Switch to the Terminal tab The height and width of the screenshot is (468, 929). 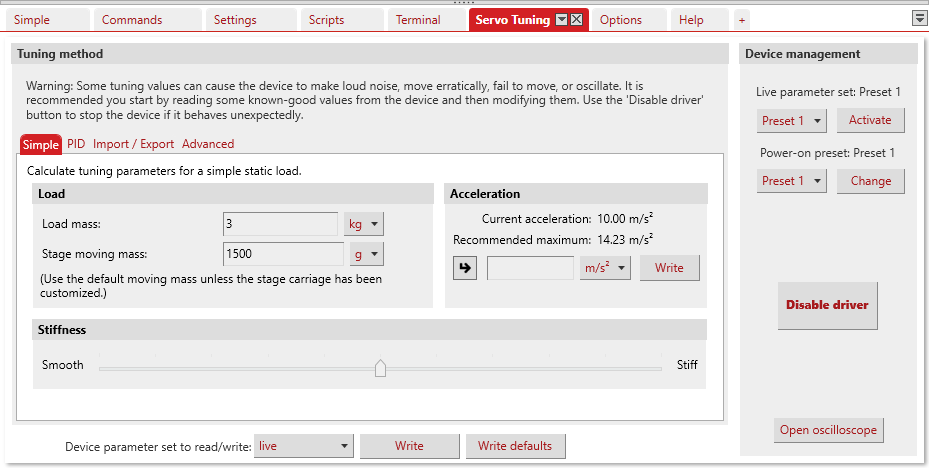coord(427,20)
